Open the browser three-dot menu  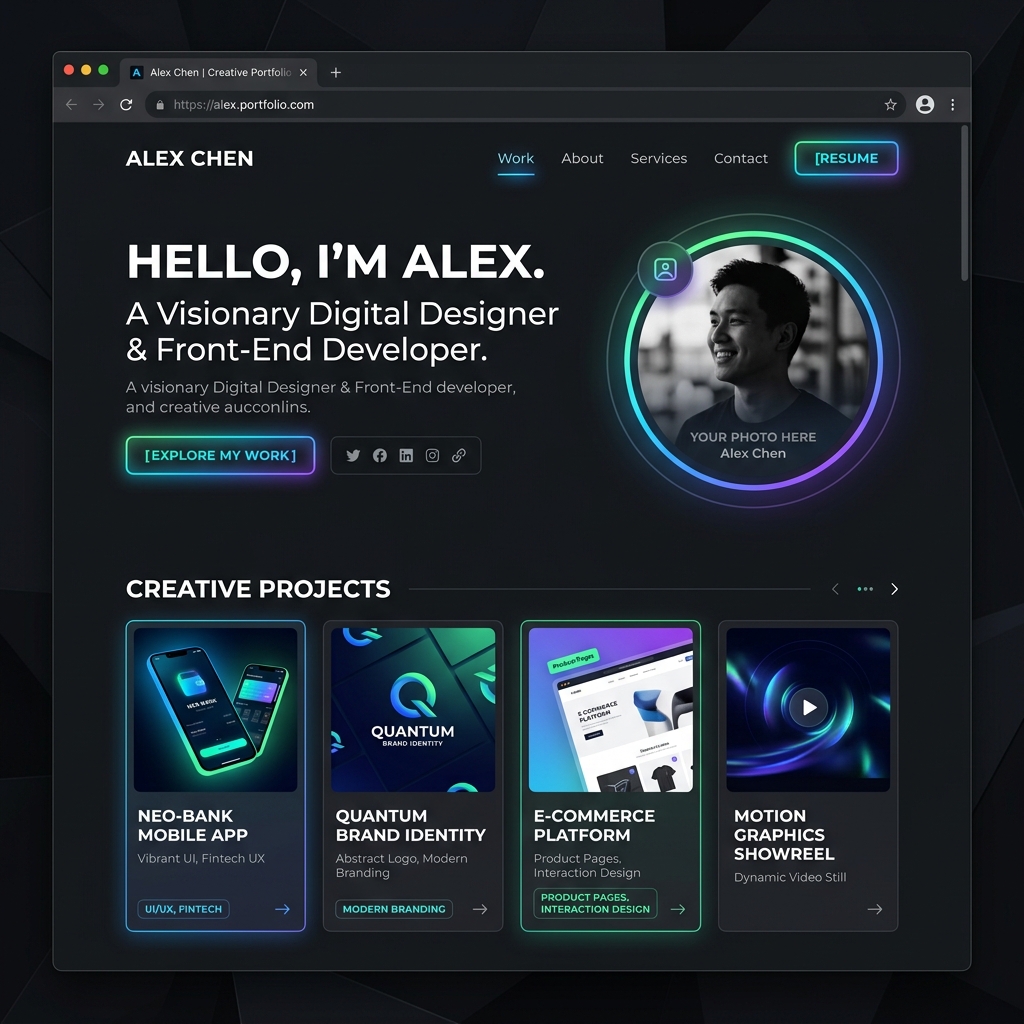[953, 104]
